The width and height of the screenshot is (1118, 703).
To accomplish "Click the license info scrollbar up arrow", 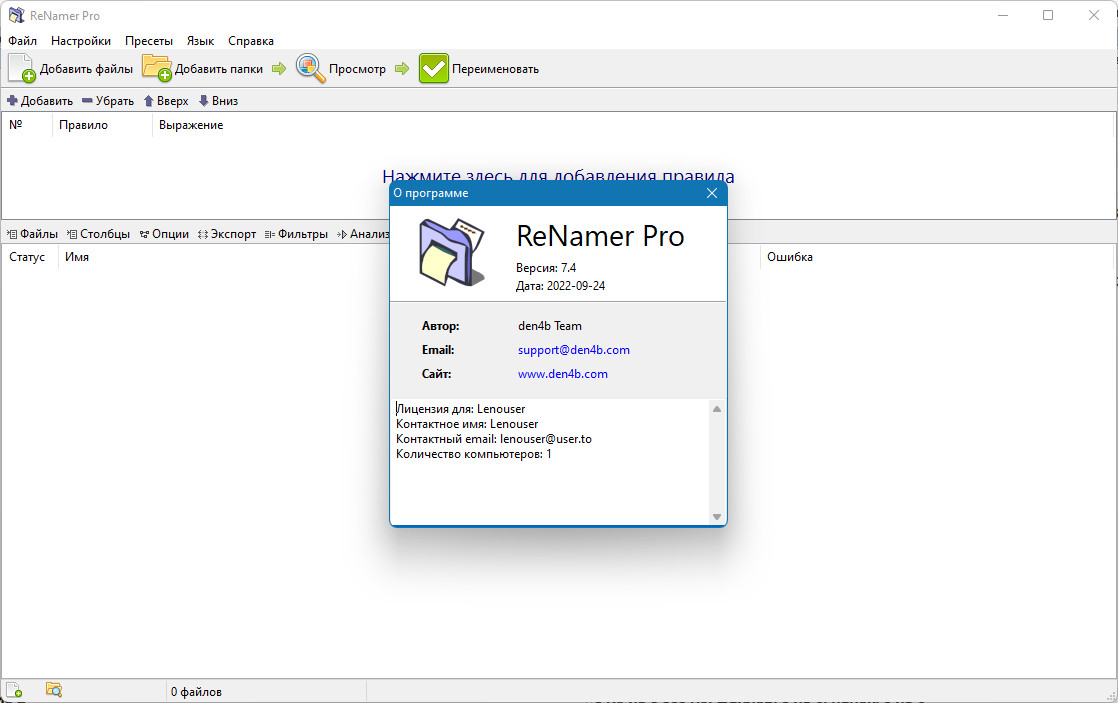I will click(717, 409).
